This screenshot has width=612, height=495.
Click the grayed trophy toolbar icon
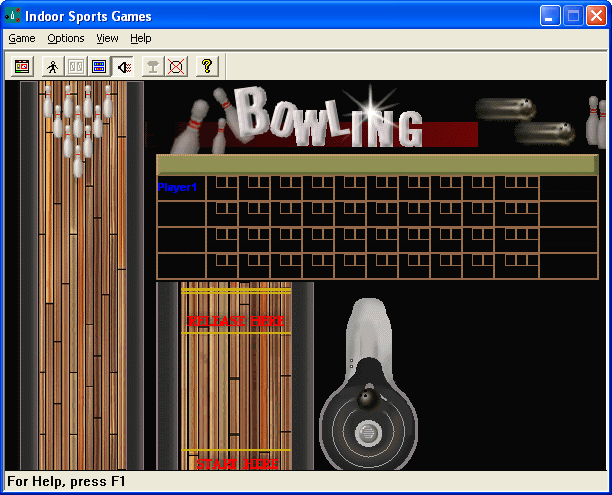(x=153, y=67)
